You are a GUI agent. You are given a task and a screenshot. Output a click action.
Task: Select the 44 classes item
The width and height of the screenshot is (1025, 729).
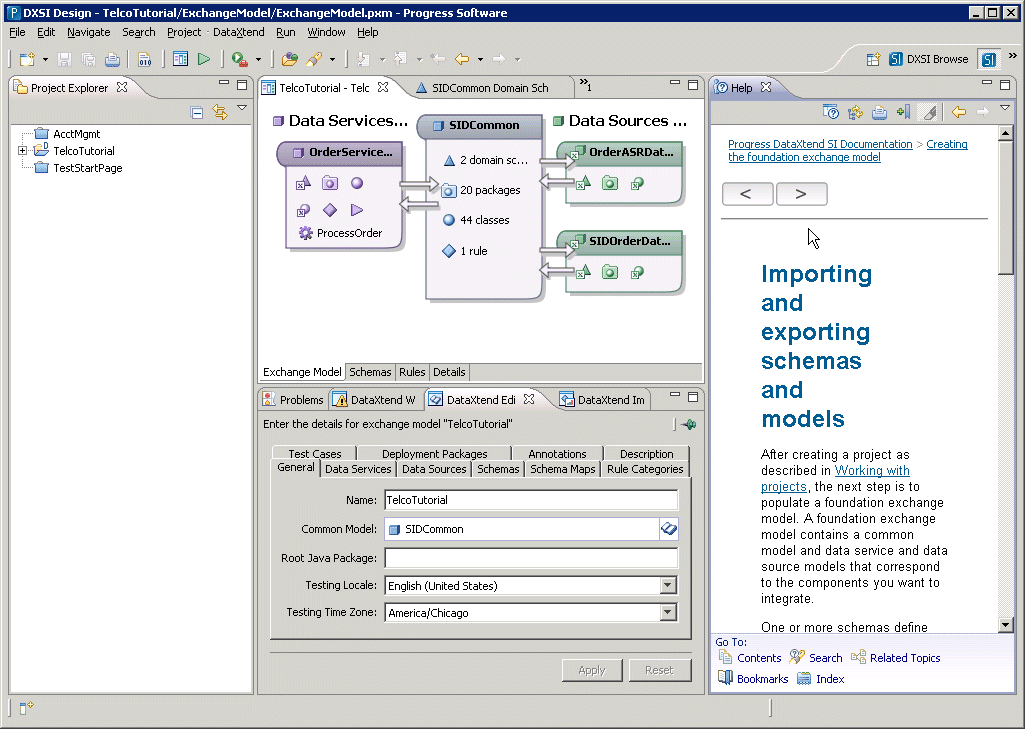pos(476,220)
